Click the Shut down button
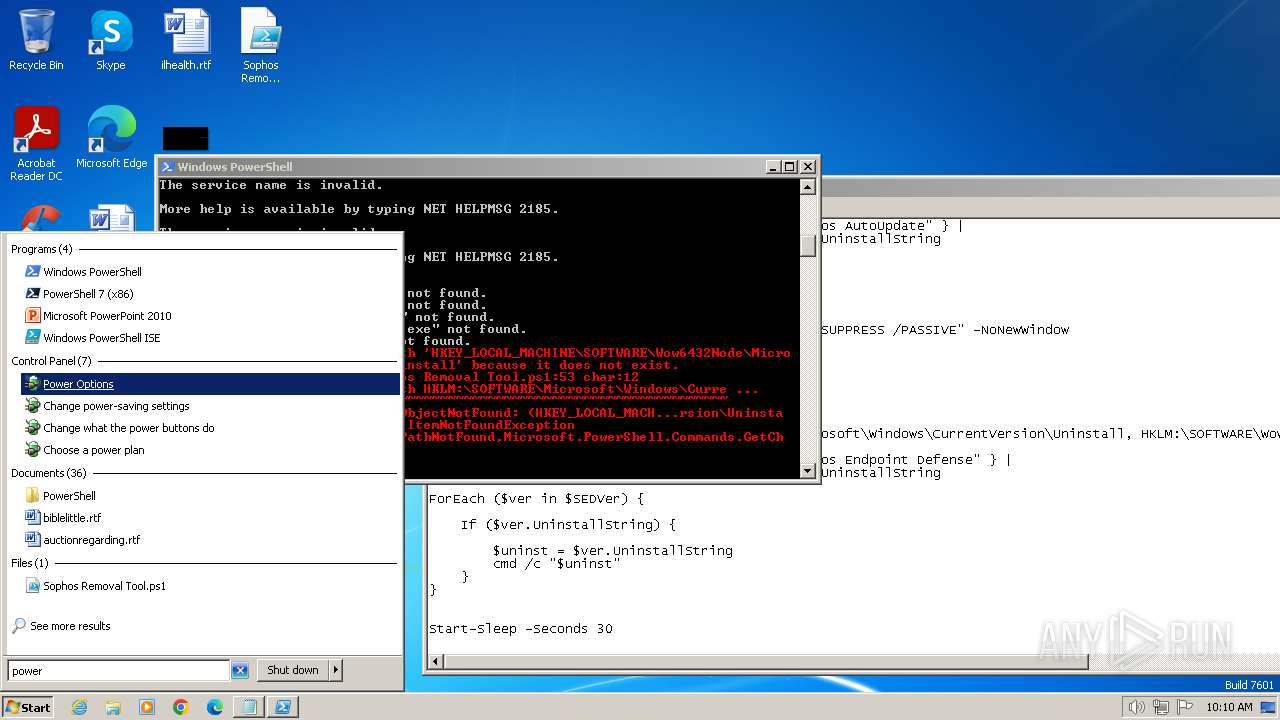This screenshot has height=720, width=1280. 293,670
